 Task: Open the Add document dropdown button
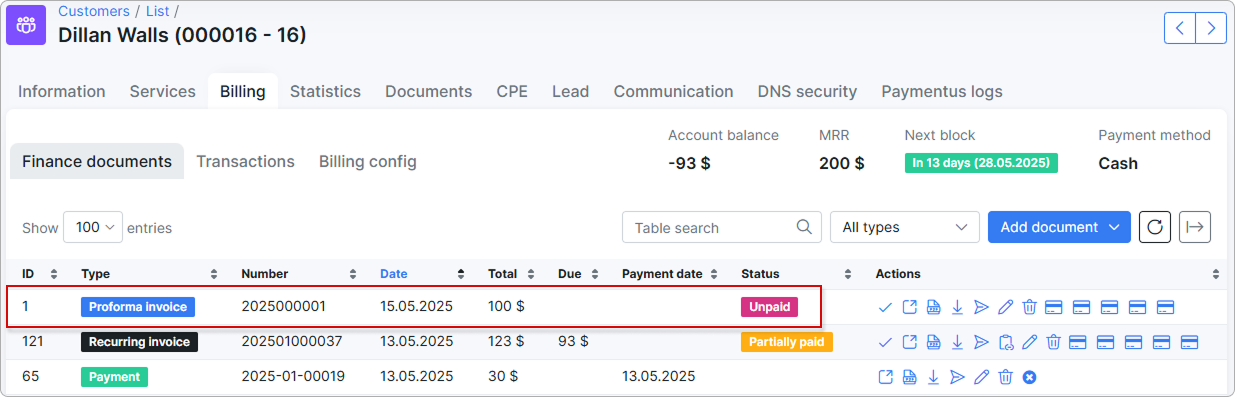coord(1059,227)
